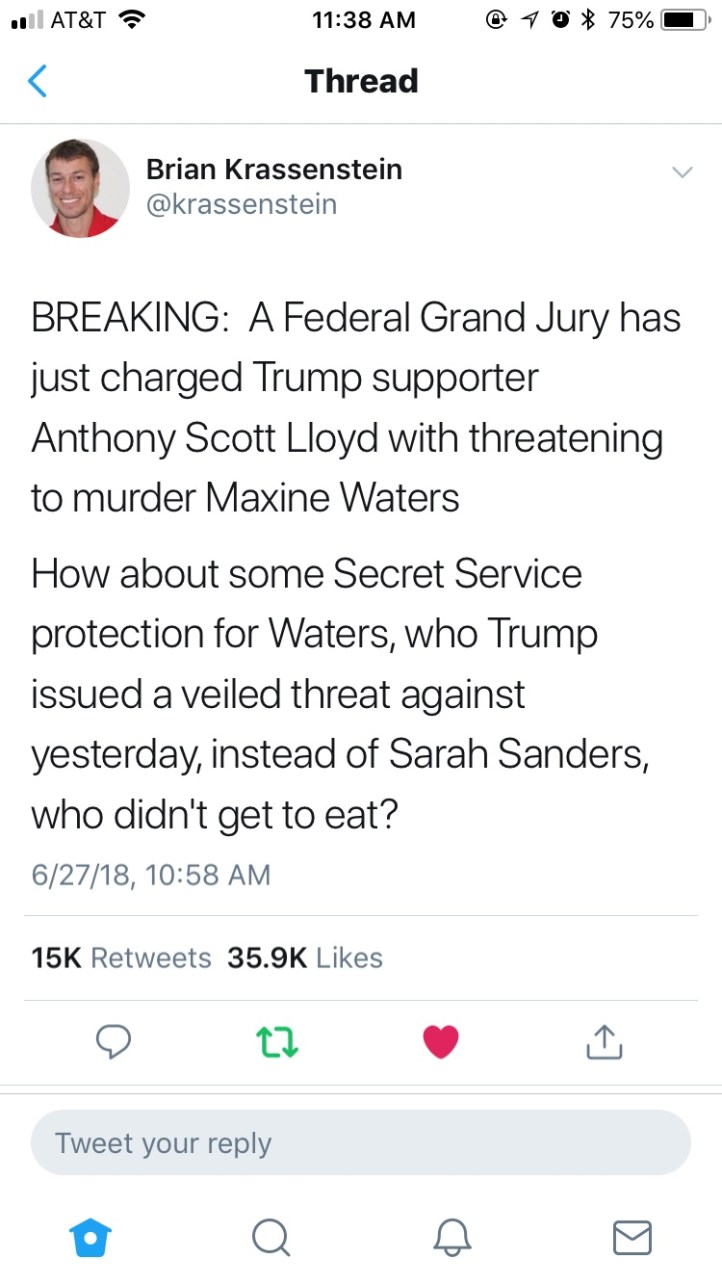The height and width of the screenshot is (1285, 722).
Task: Open the tweet options chevron menu
Action: click(x=682, y=172)
